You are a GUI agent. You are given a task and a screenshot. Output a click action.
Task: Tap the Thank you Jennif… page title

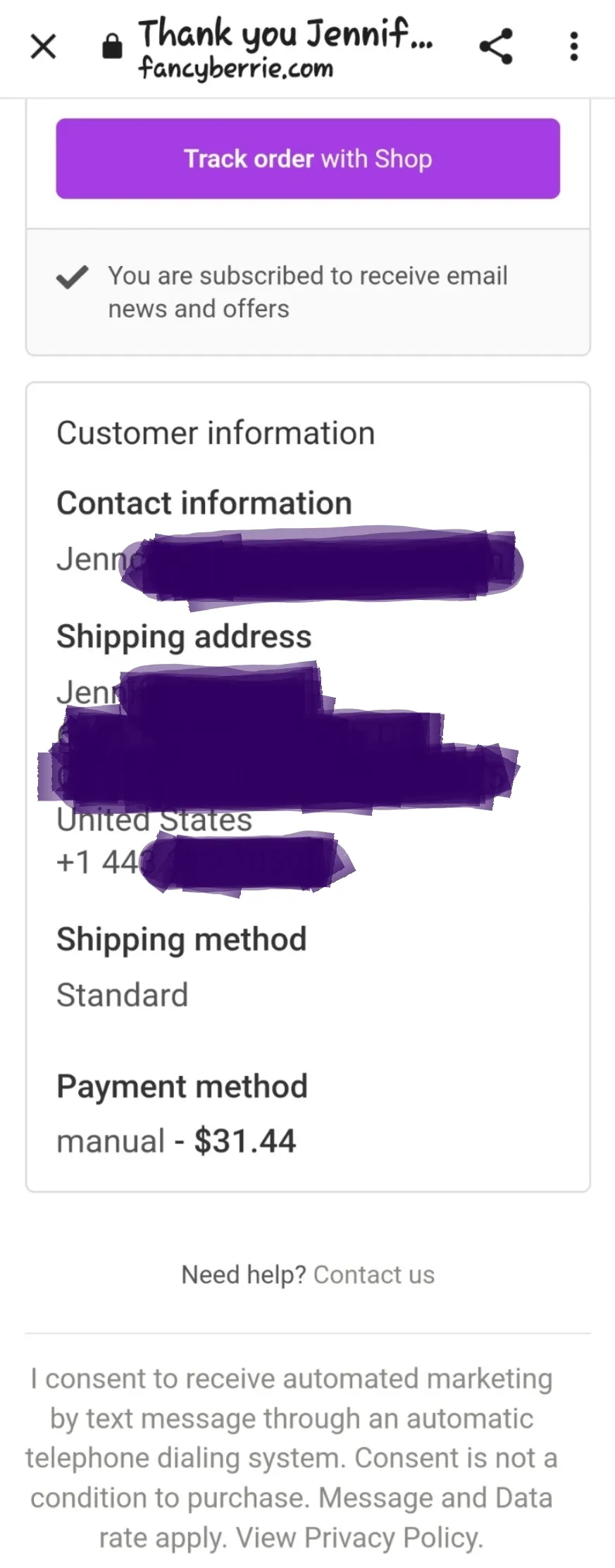[285, 34]
